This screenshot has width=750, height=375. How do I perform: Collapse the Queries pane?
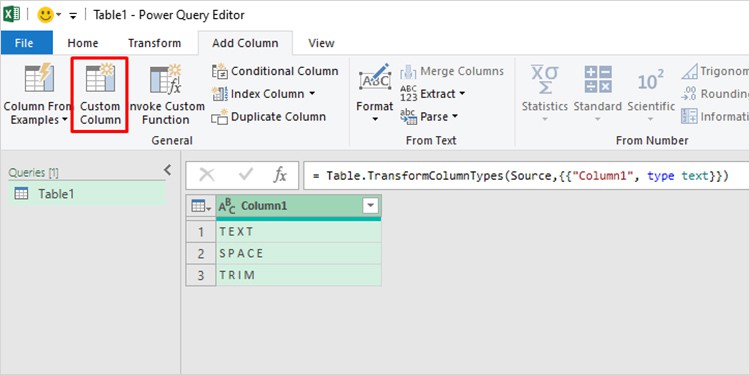tap(167, 170)
